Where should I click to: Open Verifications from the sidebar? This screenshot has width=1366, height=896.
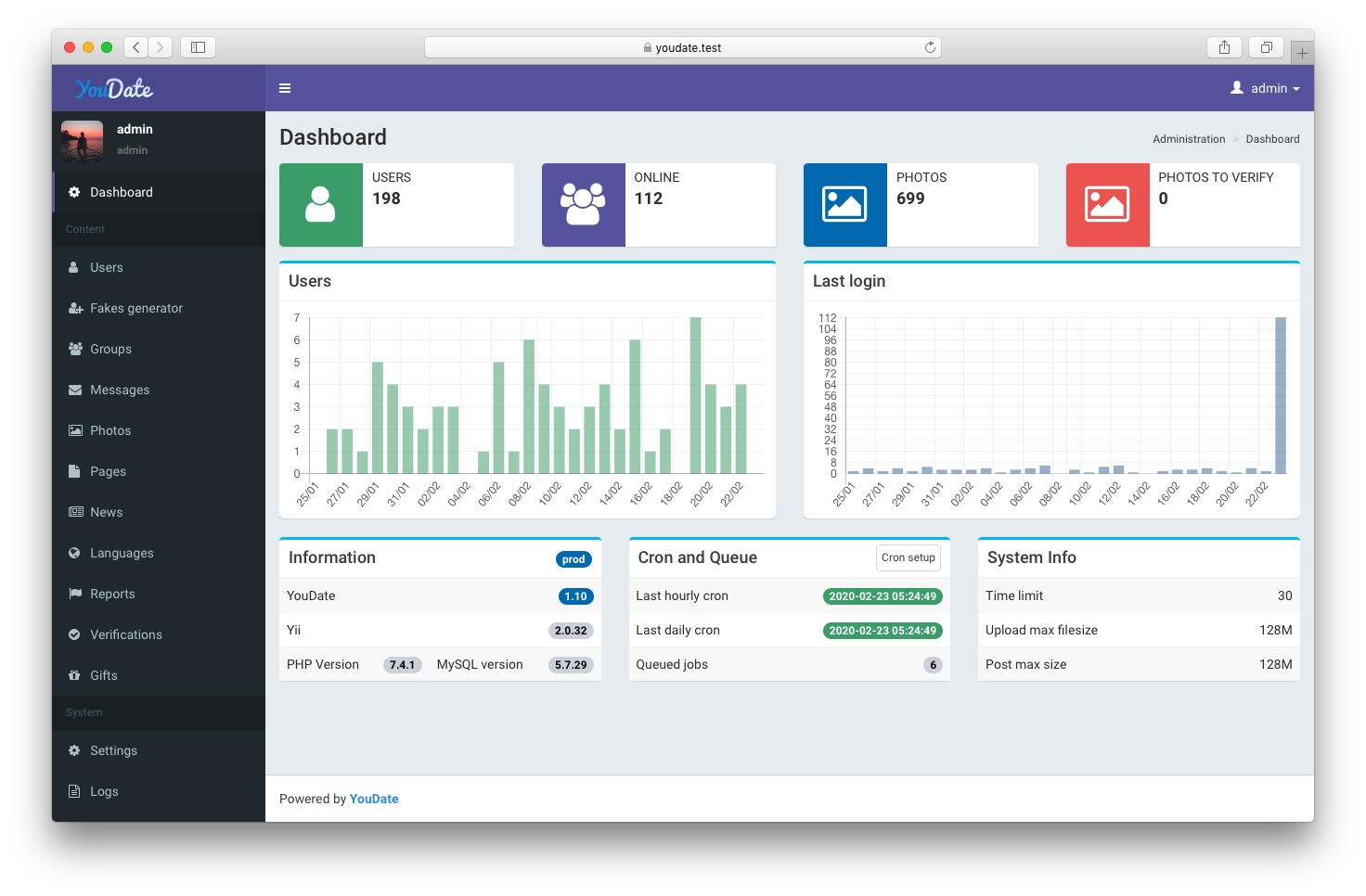click(125, 634)
